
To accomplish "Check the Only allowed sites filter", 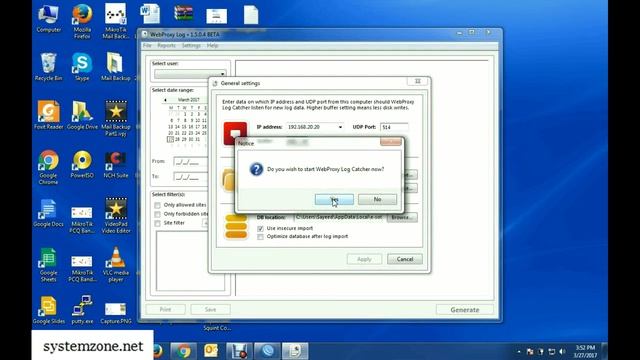I will [x=158, y=205].
